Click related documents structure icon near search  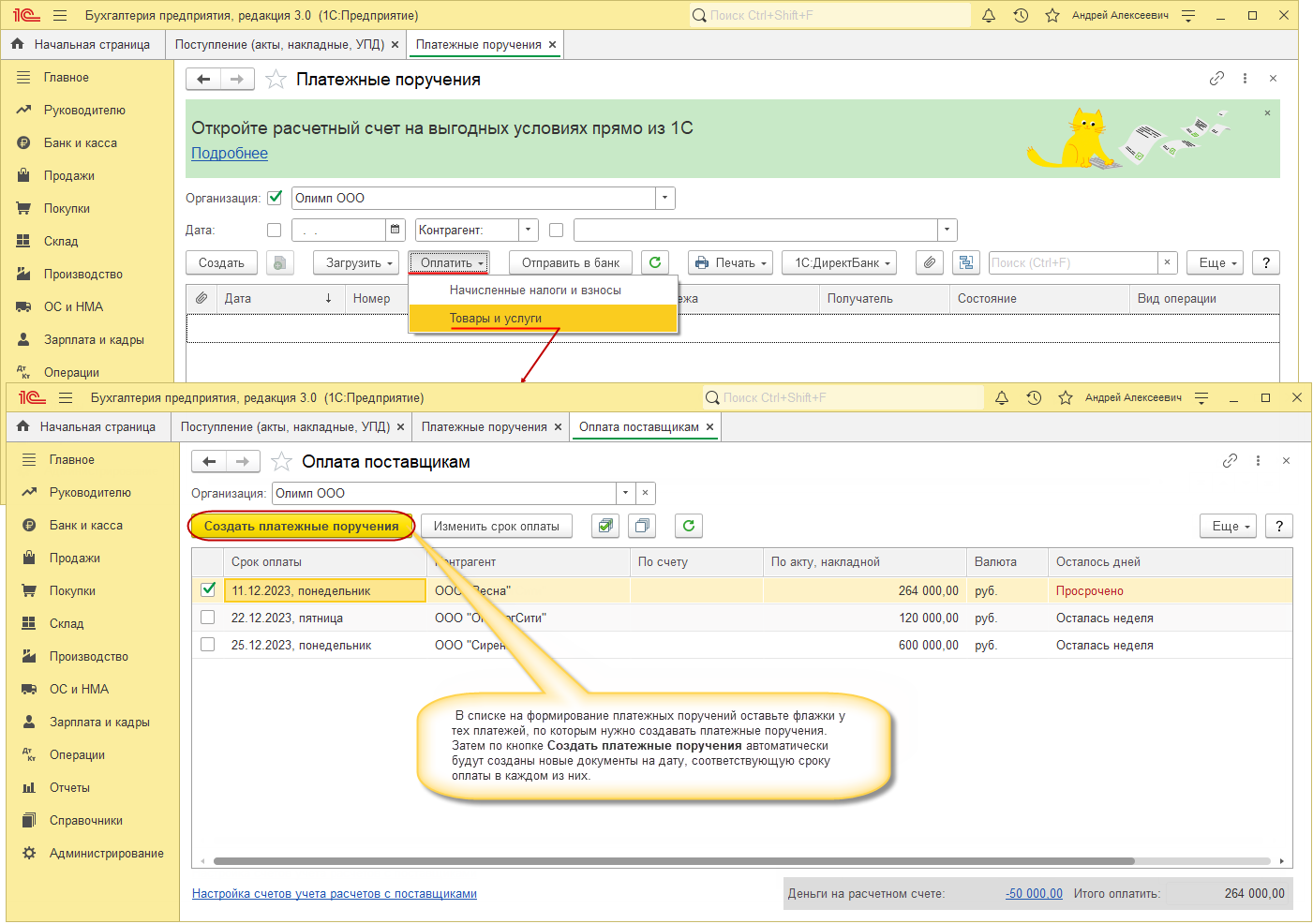coord(965,262)
